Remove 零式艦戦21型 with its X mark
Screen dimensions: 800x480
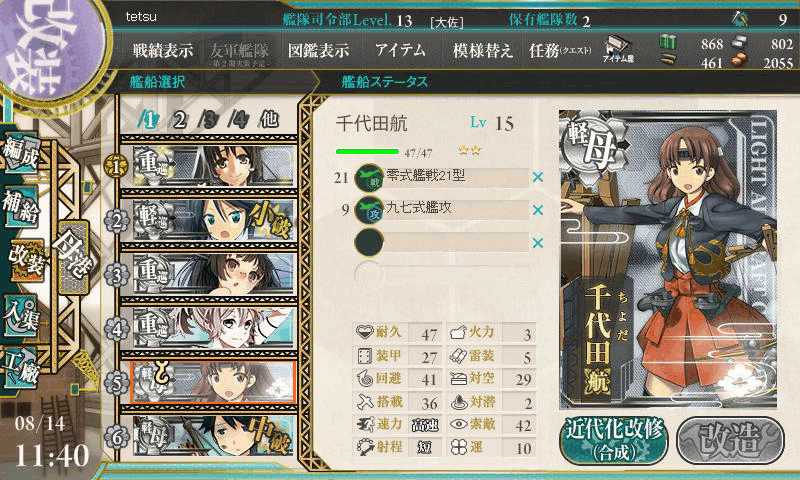(x=537, y=177)
